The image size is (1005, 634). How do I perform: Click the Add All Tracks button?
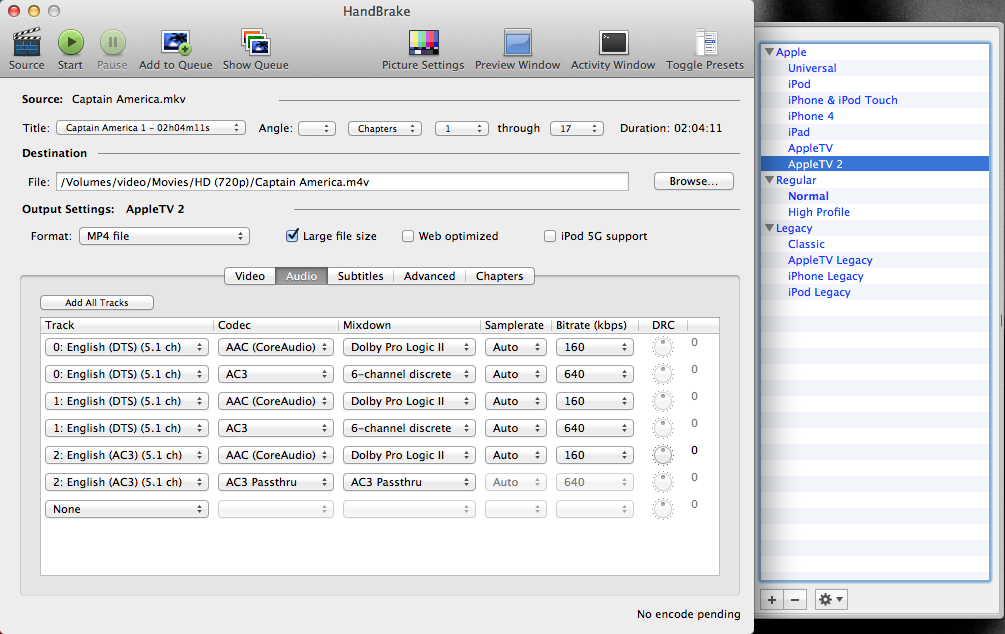97,303
